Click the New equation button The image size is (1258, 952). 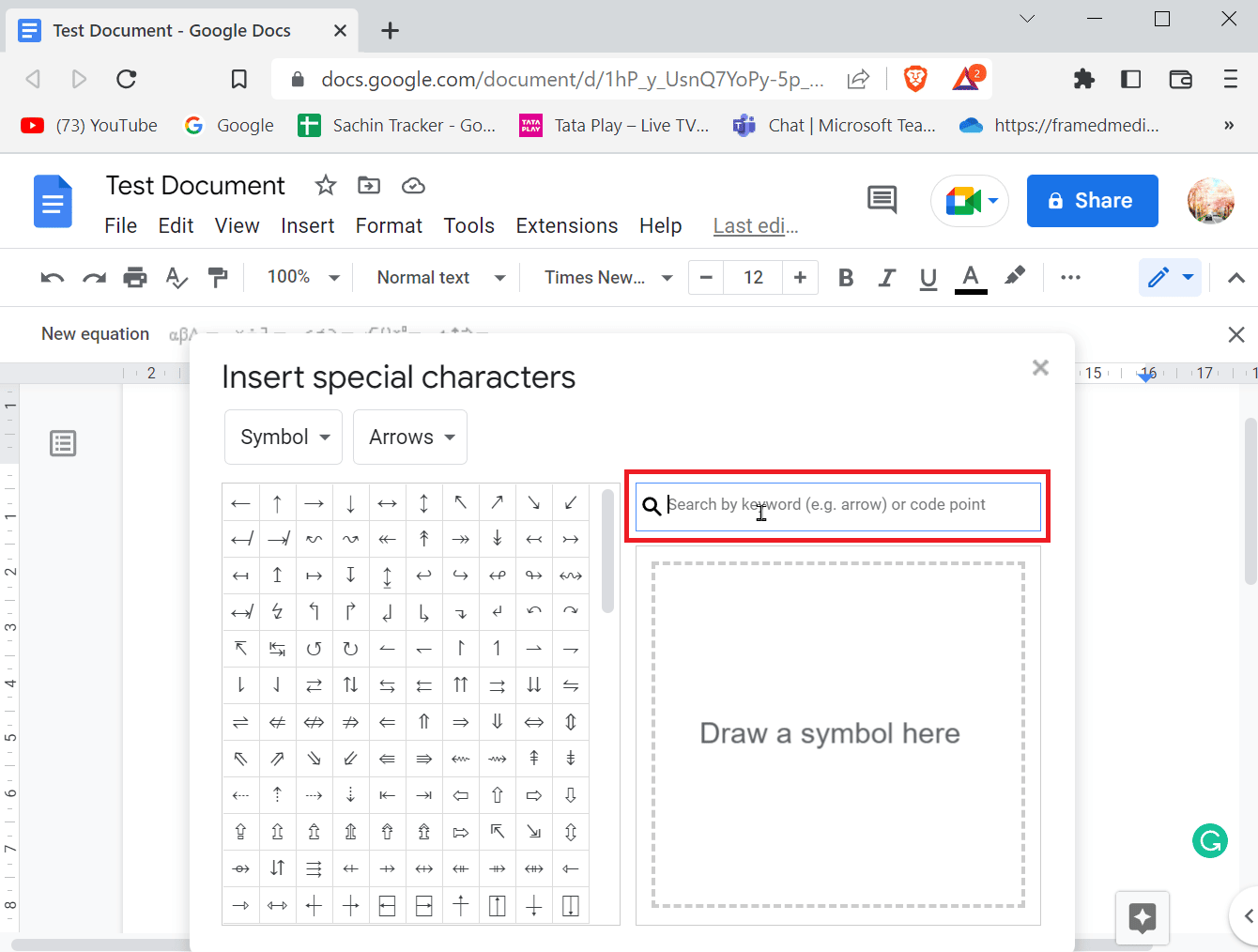(96, 334)
